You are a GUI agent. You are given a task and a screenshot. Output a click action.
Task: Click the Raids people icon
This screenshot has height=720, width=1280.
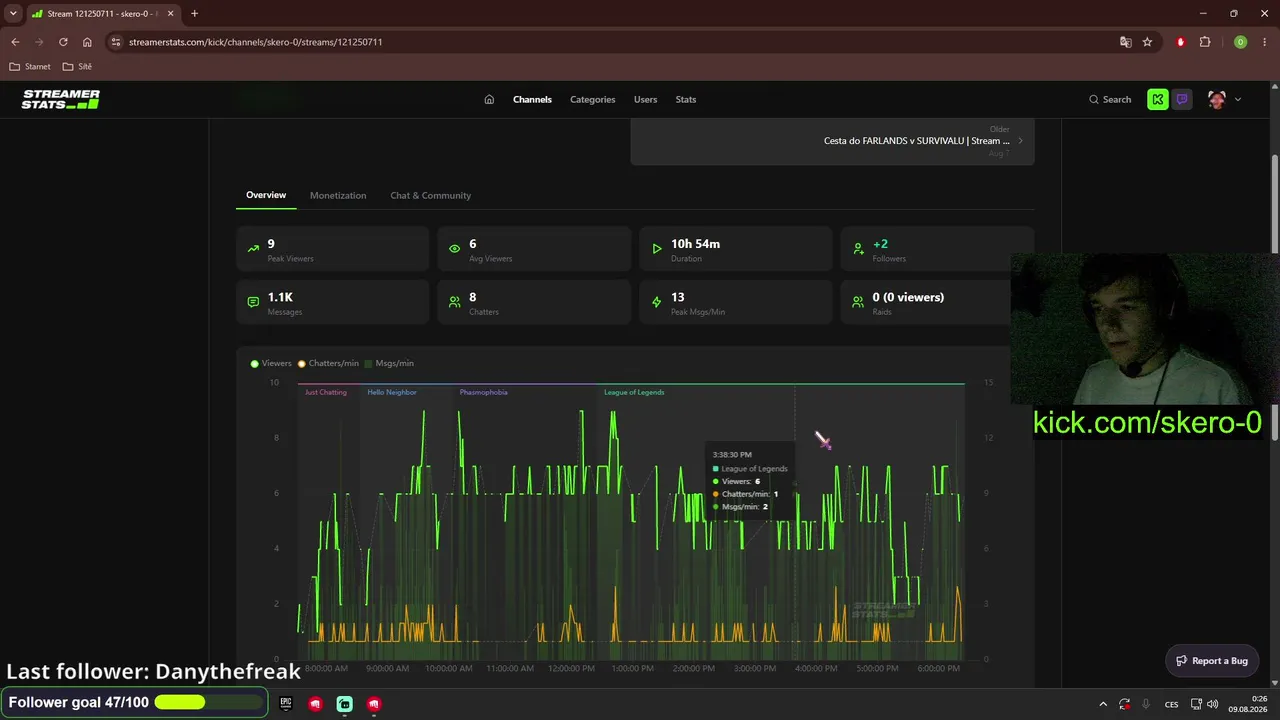858,302
